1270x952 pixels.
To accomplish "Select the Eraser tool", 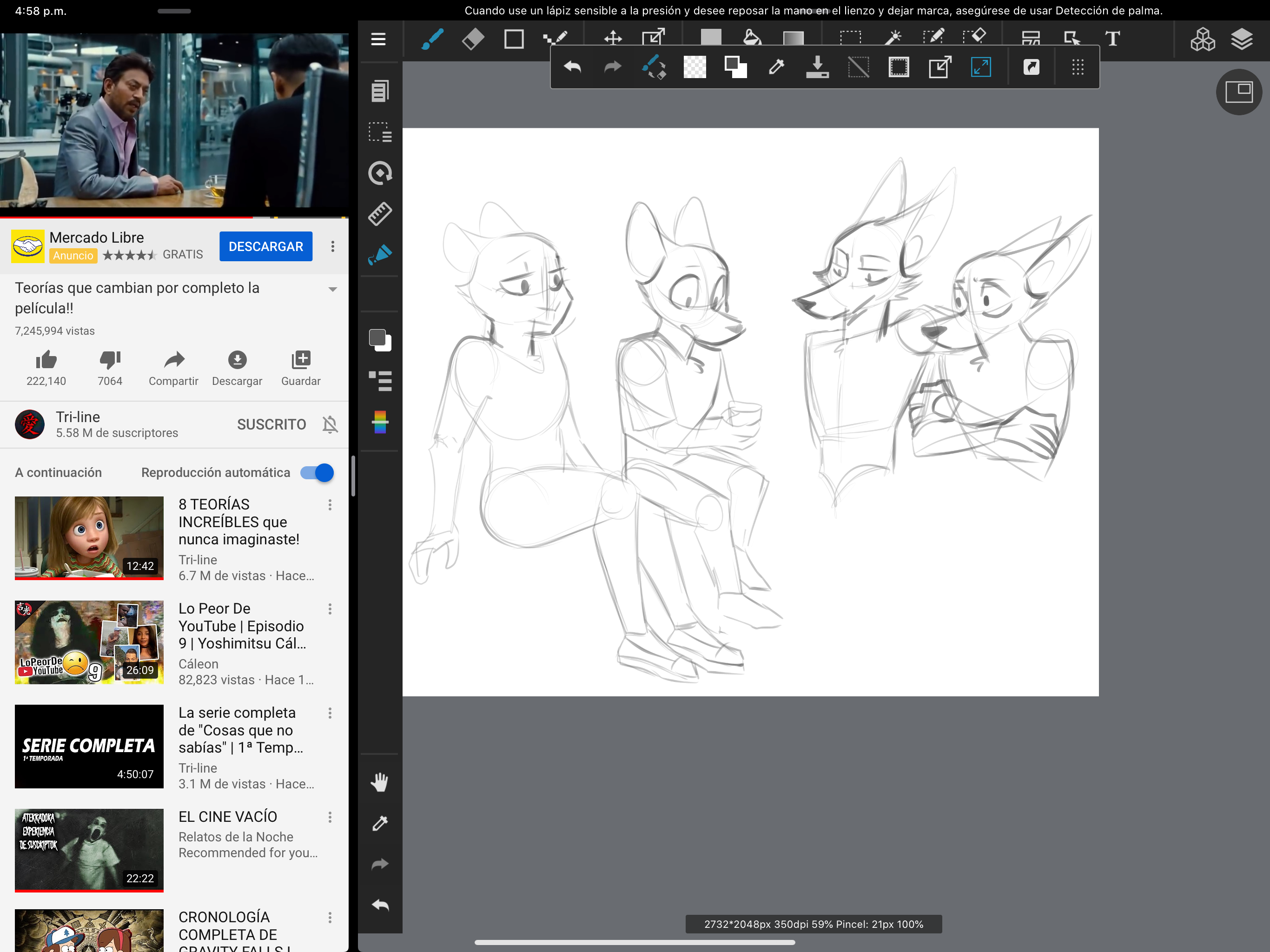I will pyautogui.click(x=472, y=39).
